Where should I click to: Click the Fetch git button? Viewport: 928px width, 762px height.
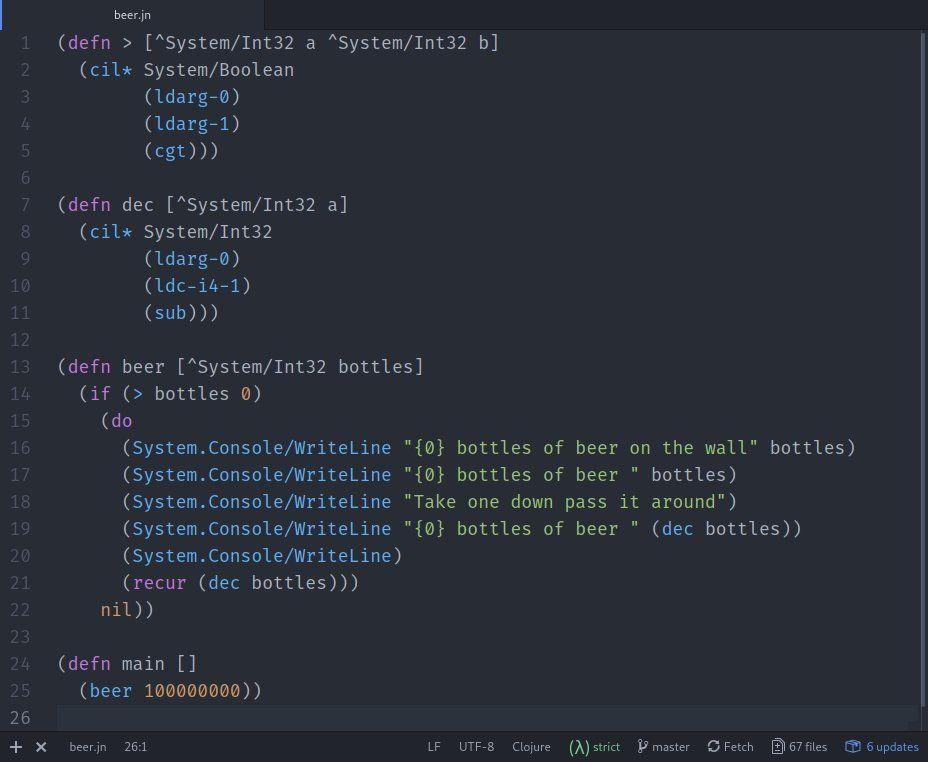pos(730,747)
